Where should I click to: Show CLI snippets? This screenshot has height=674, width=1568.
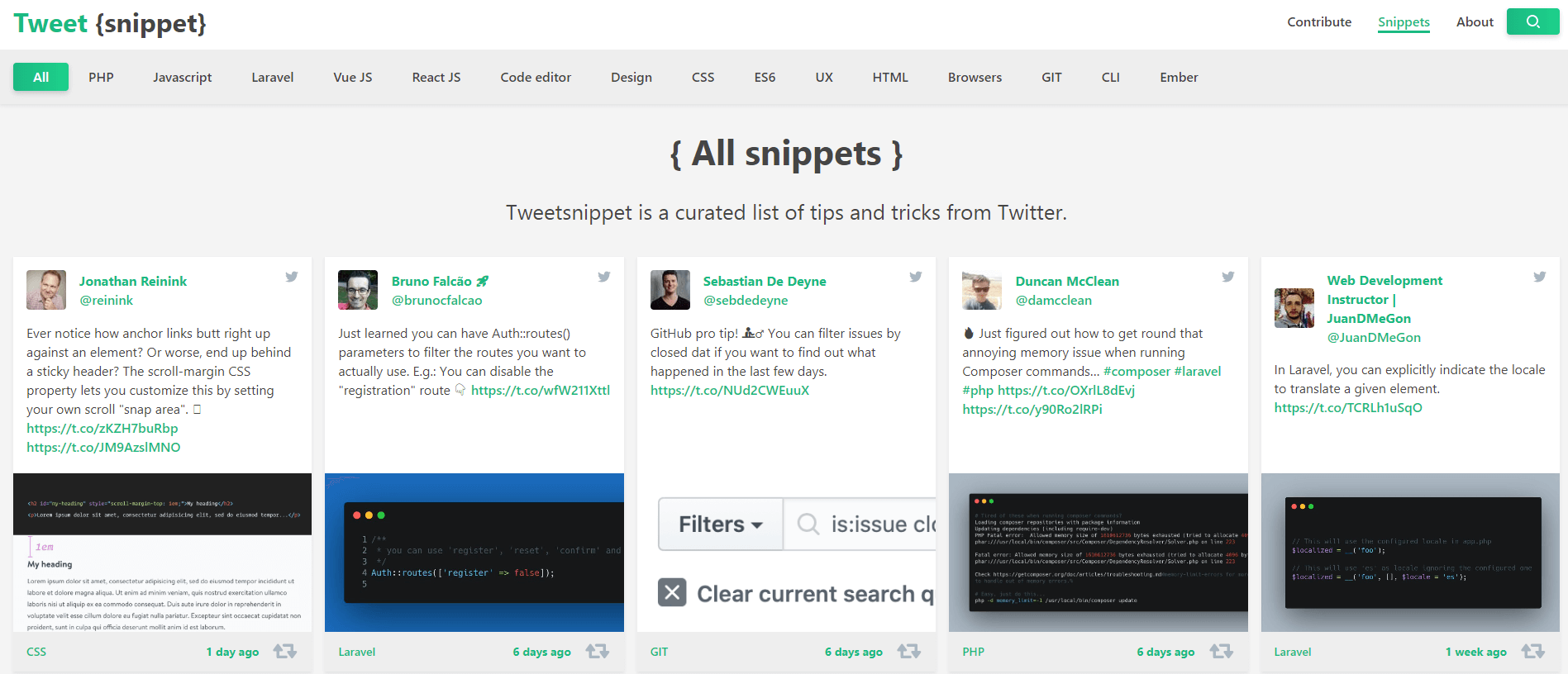[x=1111, y=77]
